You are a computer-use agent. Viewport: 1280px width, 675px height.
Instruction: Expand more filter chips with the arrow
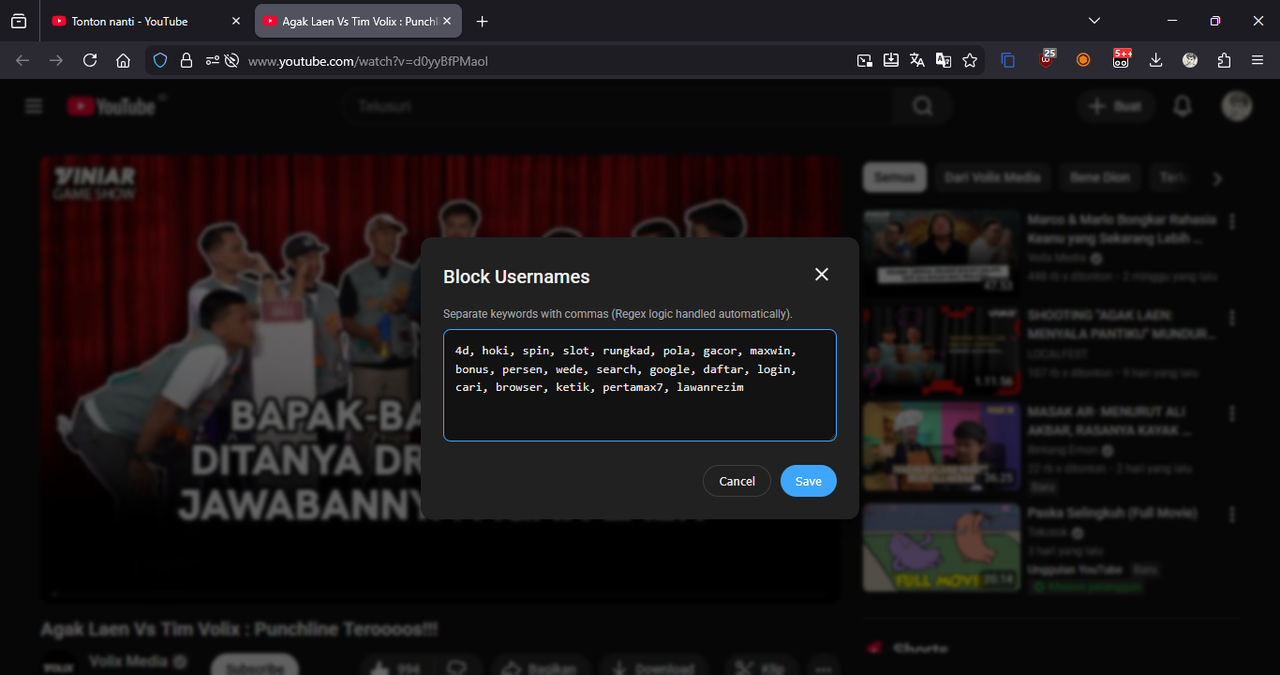pos(1217,178)
